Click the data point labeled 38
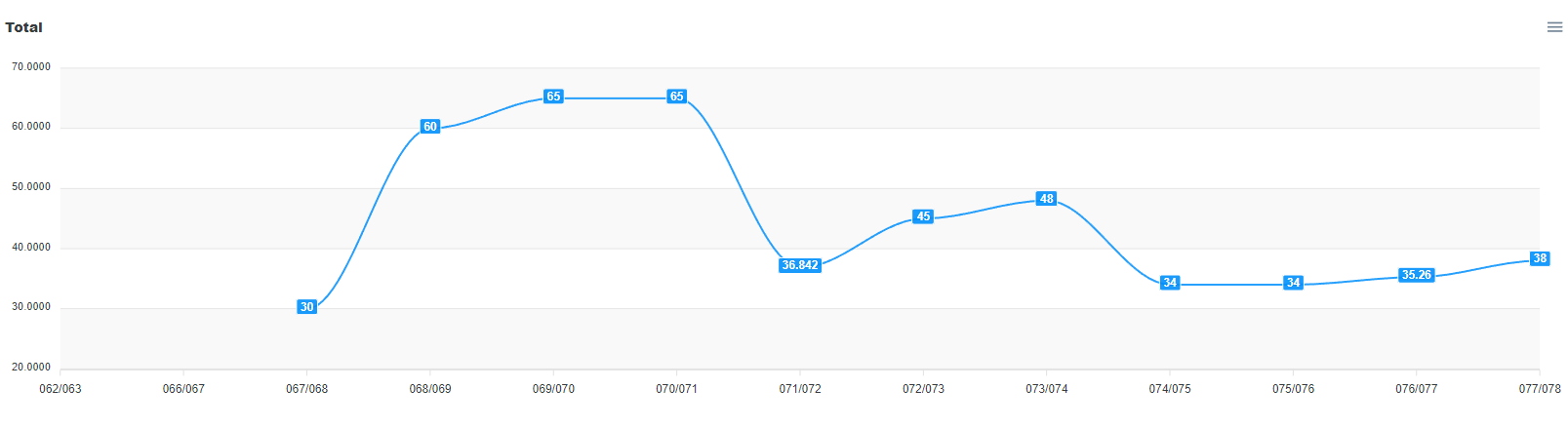 (1540, 258)
